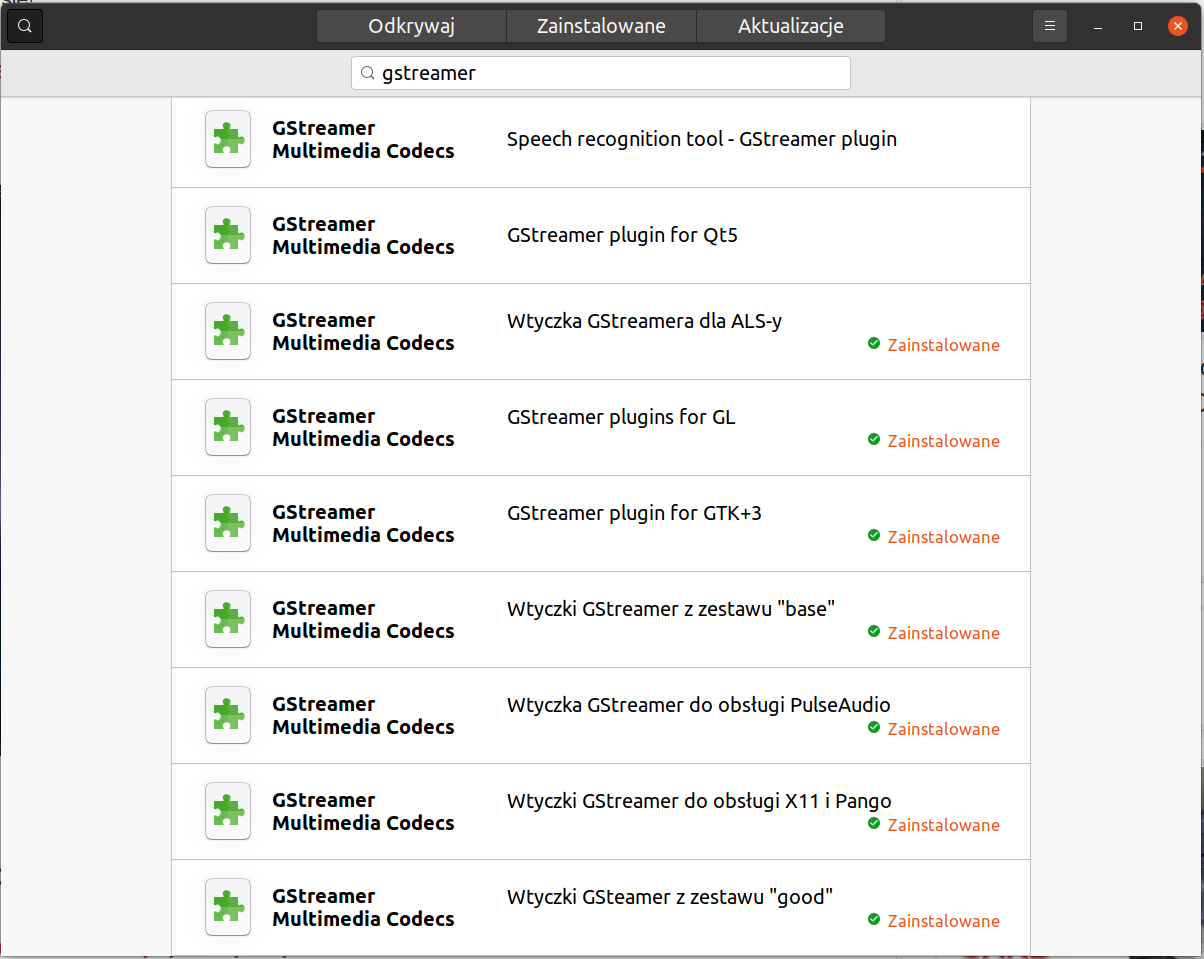Click GStreamer Multimedia Codecs title in Speech recognition row
The width and height of the screenshot is (1204, 959).
(x=363, y=139)
